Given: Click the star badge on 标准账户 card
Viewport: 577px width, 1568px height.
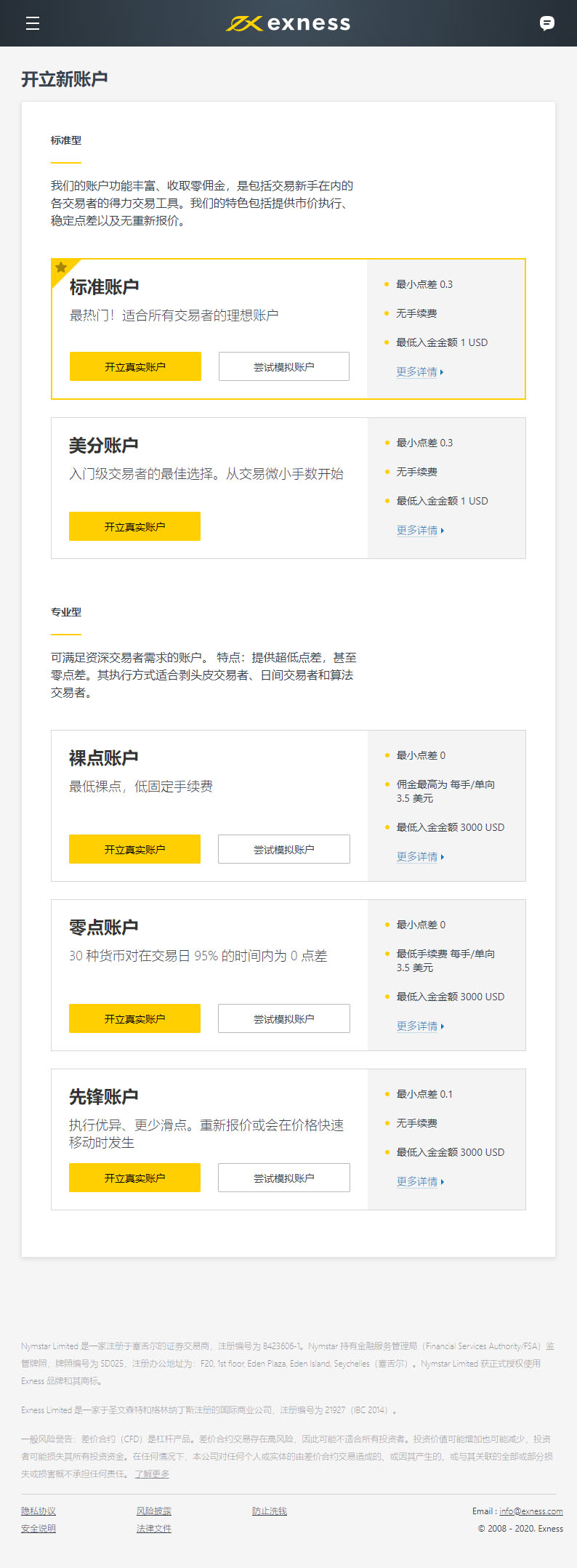Looking at the screenshot, I should coord(61,268).
